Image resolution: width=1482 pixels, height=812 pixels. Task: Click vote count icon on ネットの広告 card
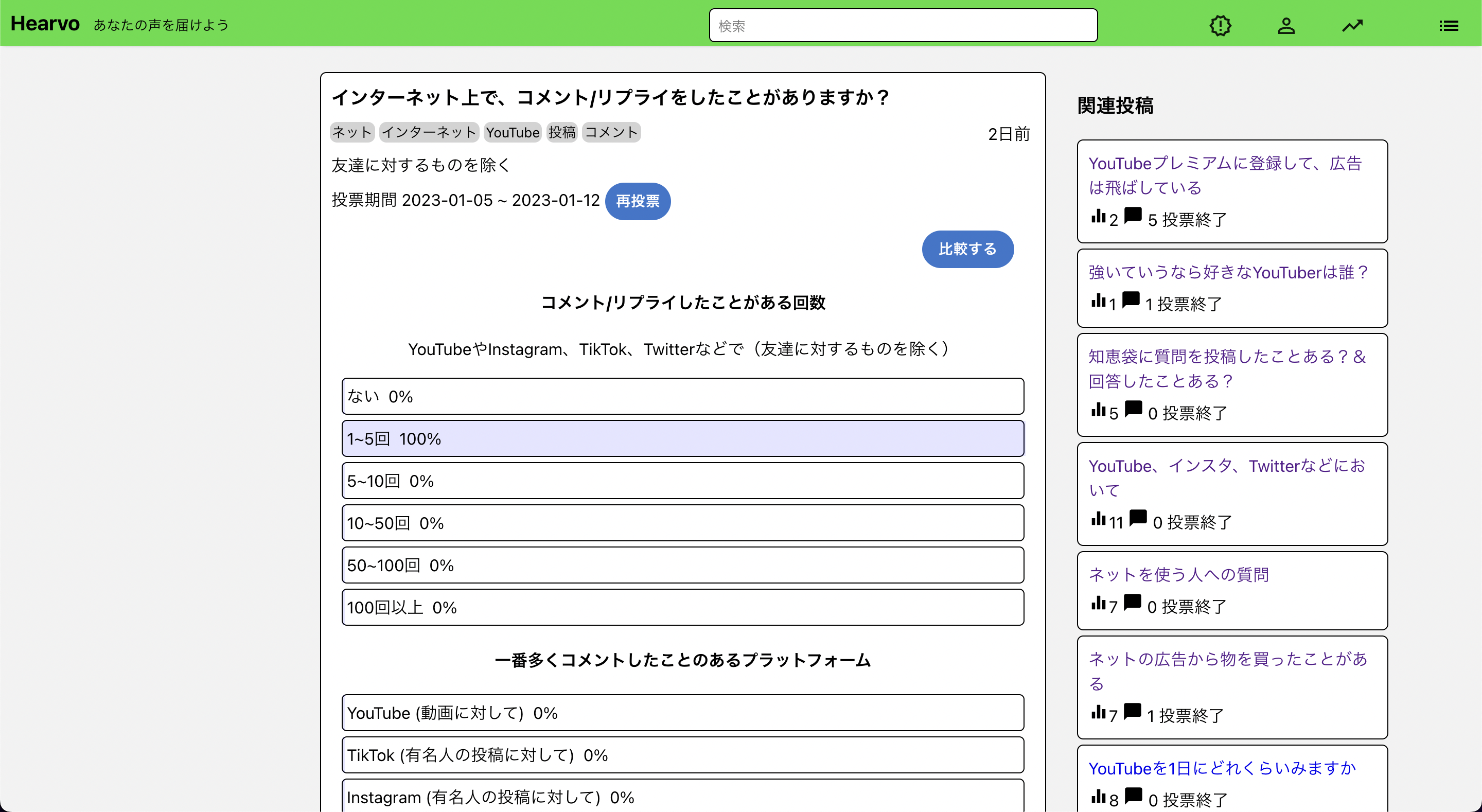point(1098,712)
